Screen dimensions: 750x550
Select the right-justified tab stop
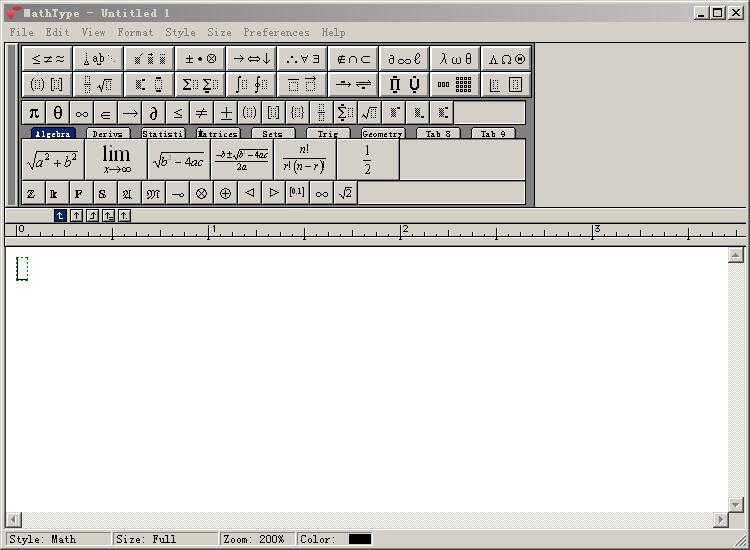pos(92,216)
